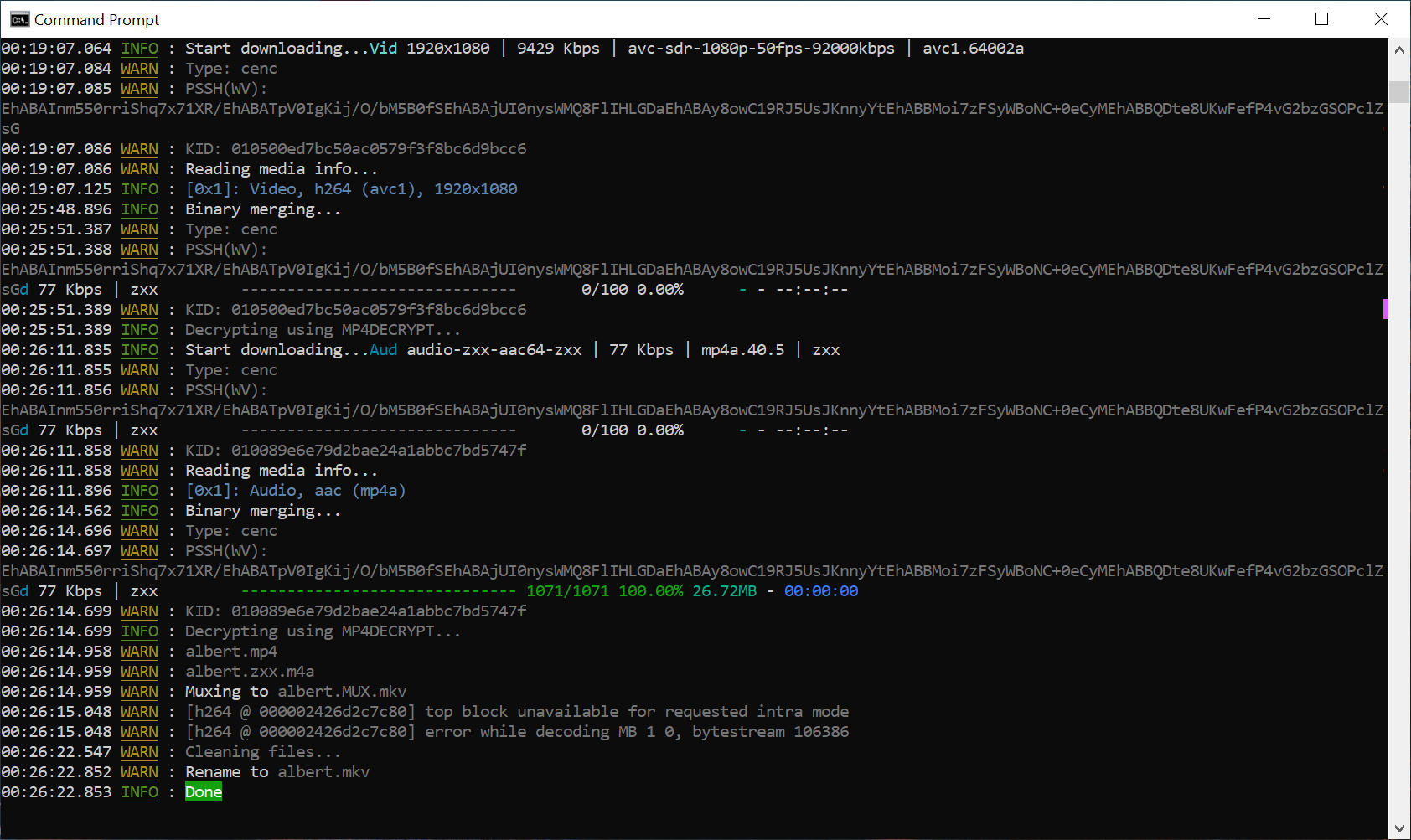Viewport: 1411px width, 840px height.
Task: Click the blue "00:00:00" remaining time
Action: tap(821, 591)
